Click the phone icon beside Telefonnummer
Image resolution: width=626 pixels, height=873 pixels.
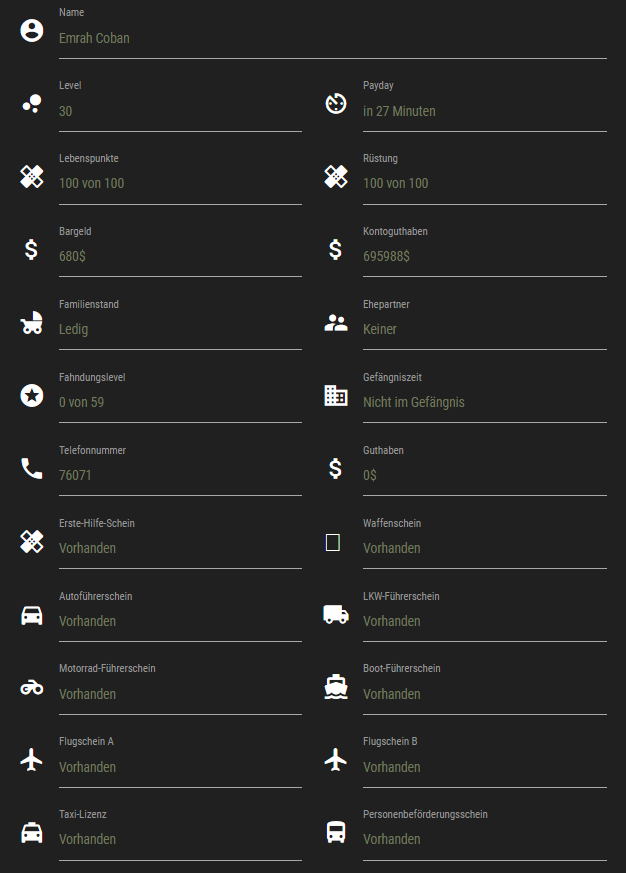coord(32,468)
